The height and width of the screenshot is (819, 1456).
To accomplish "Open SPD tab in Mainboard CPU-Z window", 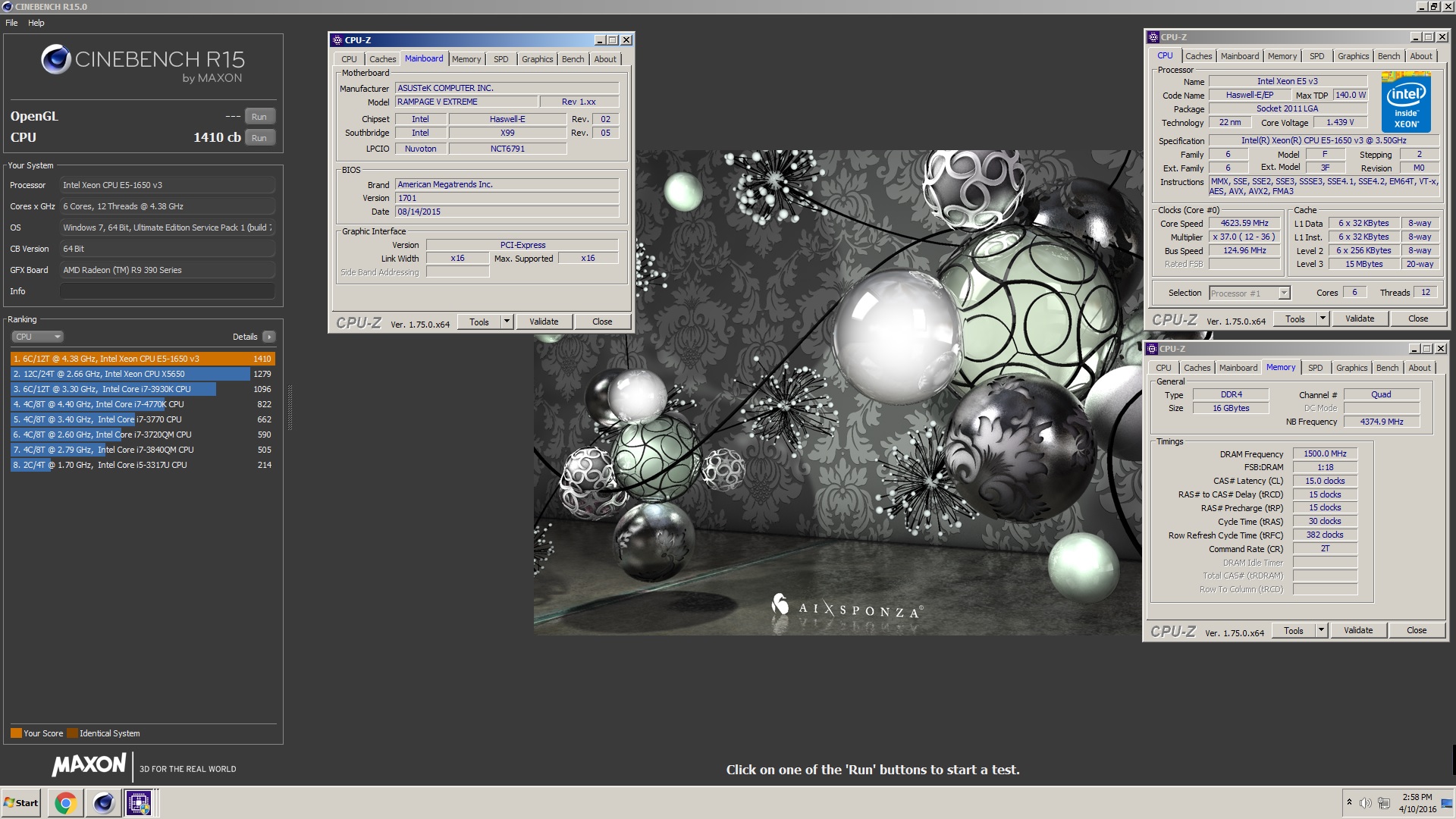I will click(501, 59).
